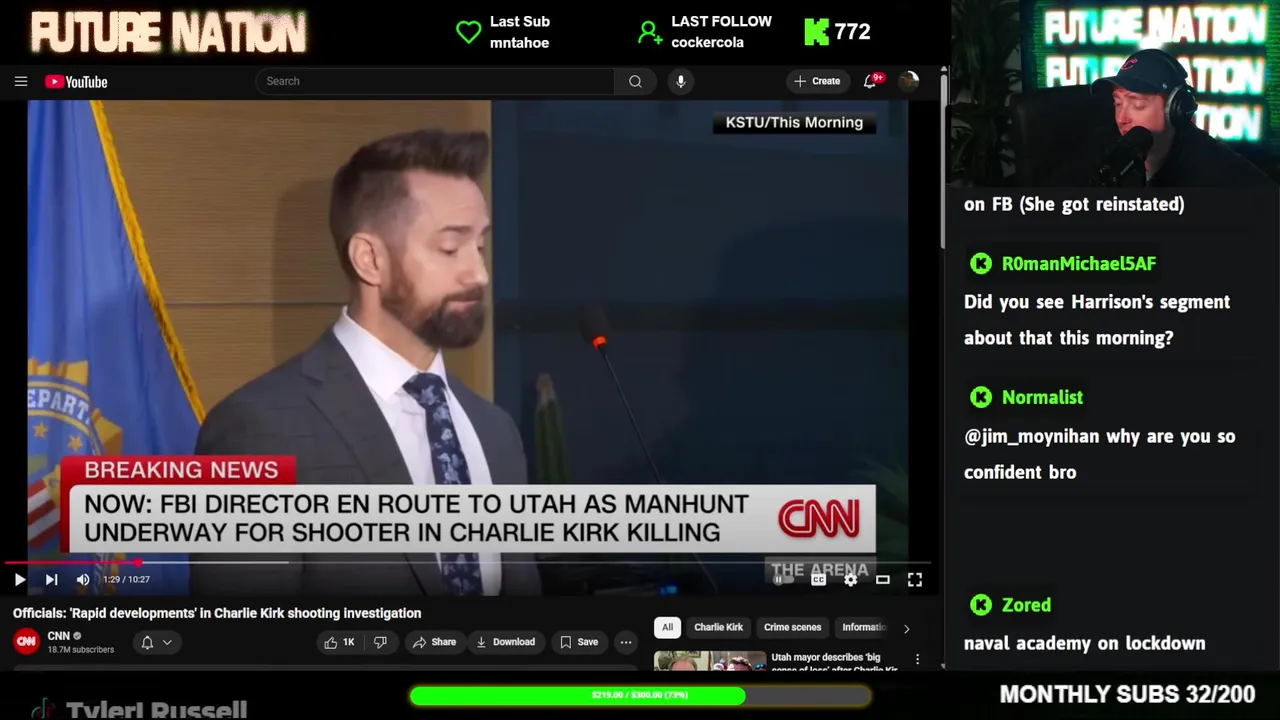
Task: Click the Last Follow person icon
Action: coord(650,33)
